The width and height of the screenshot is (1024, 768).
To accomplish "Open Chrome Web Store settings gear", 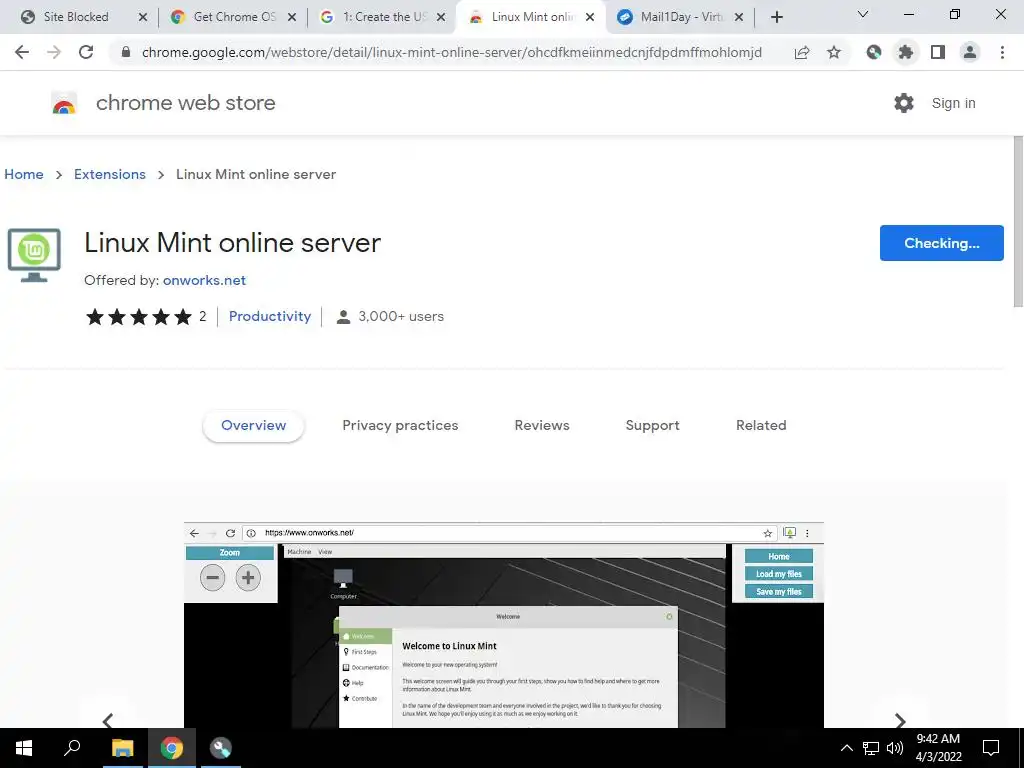I will tap(904, 103).
